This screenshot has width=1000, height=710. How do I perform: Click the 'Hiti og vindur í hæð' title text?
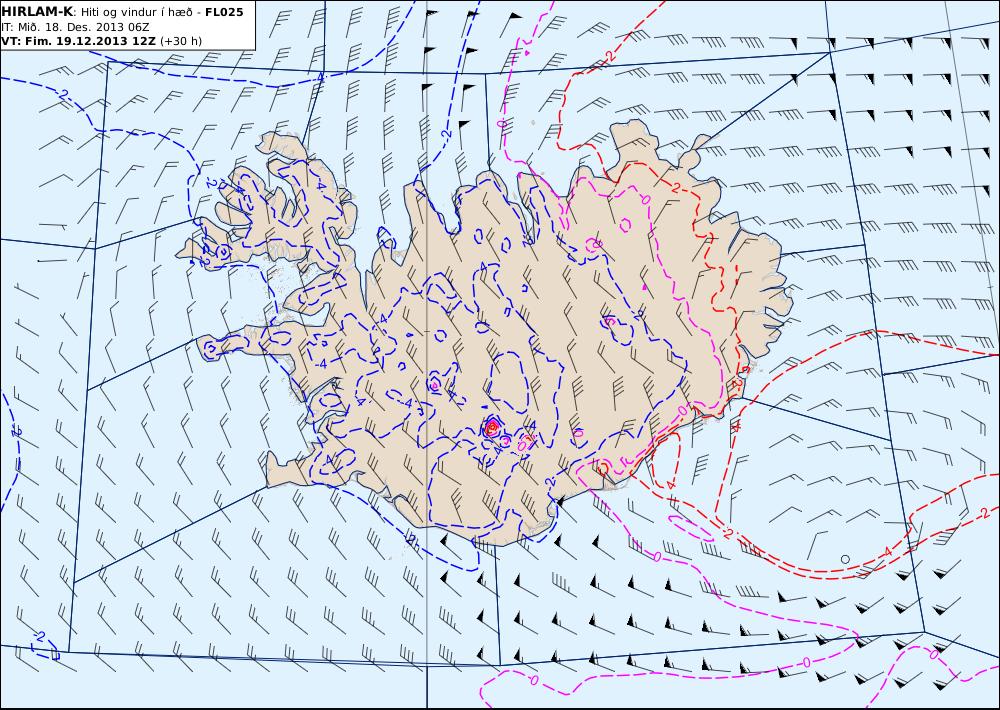[x=136, y=12]
